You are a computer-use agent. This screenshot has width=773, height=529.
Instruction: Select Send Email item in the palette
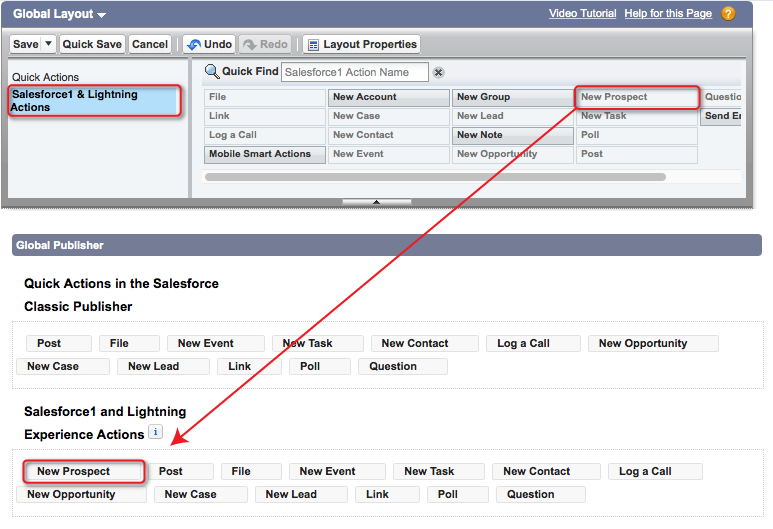click(x=721, y=116)
